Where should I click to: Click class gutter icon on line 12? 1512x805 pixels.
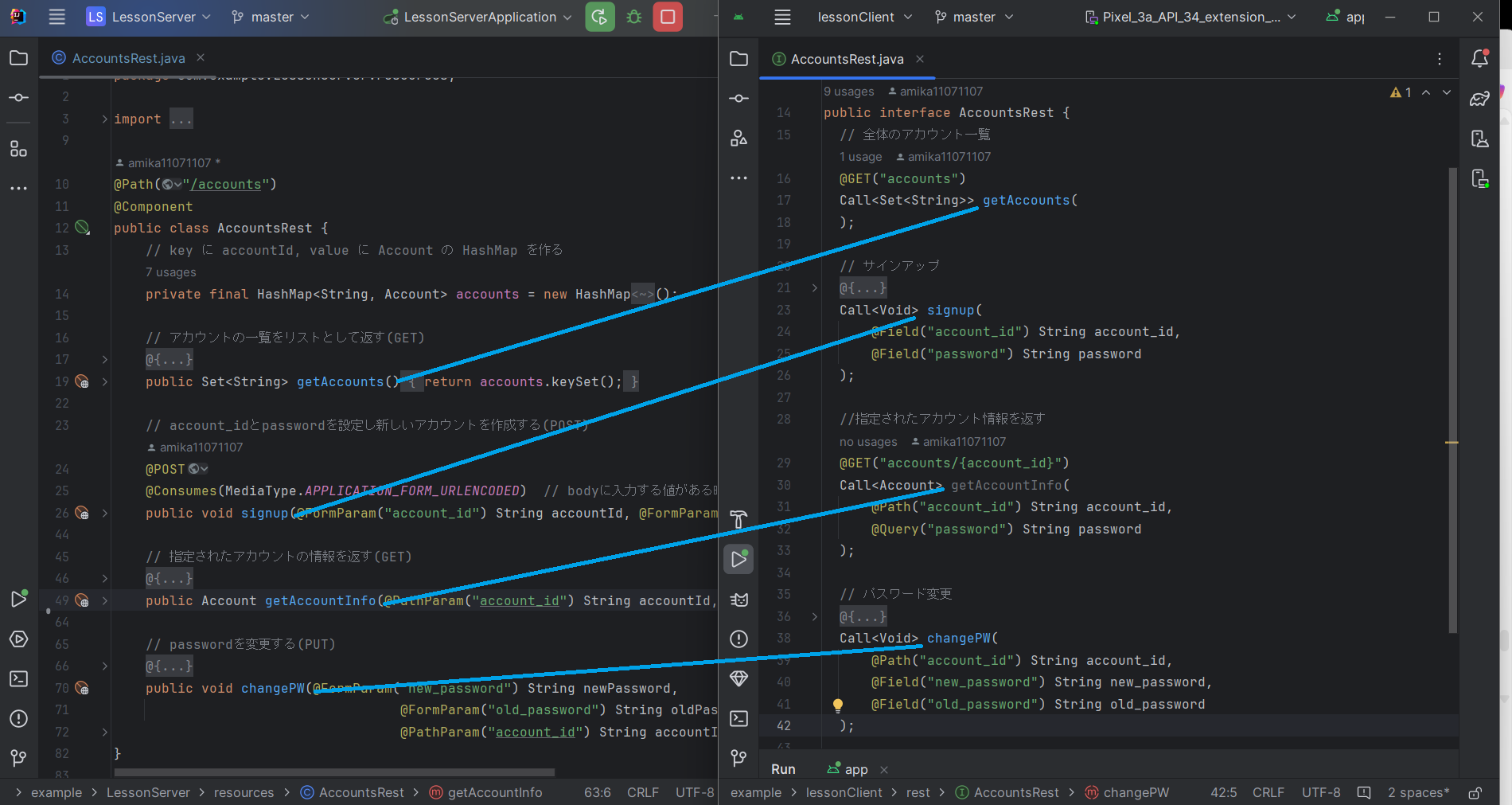tap(82, 228)
